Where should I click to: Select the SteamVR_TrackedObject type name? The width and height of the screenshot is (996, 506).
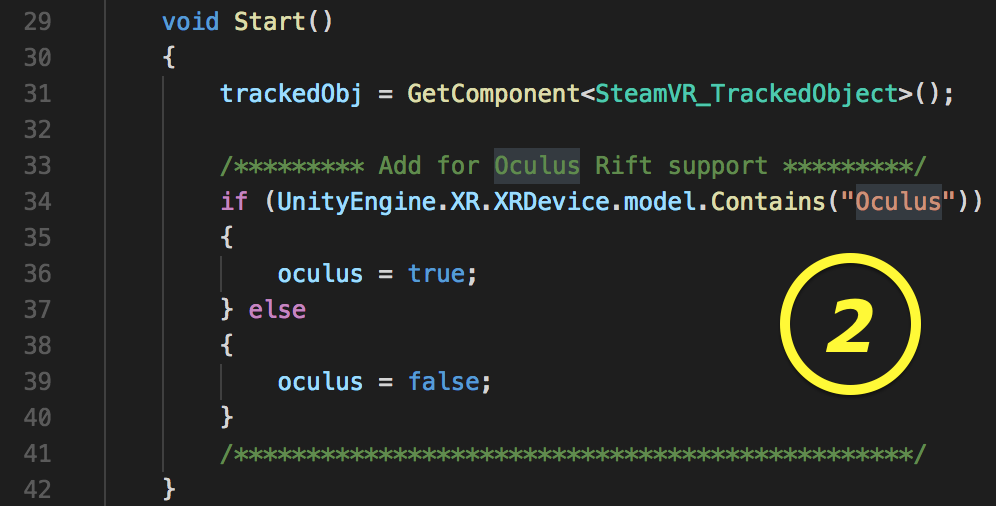click(746, 93)
